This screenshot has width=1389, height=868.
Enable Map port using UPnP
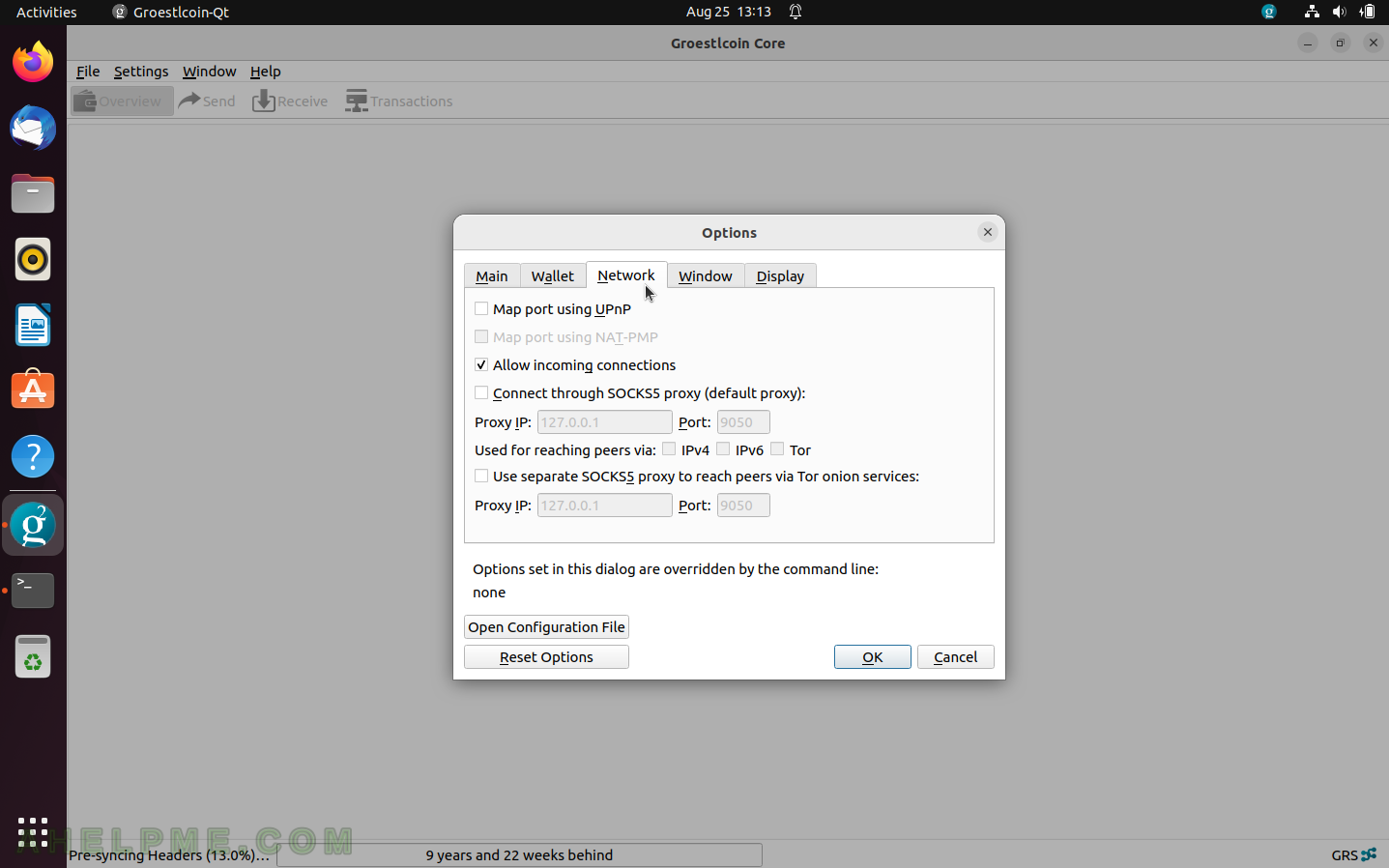(x=481, y=308)
